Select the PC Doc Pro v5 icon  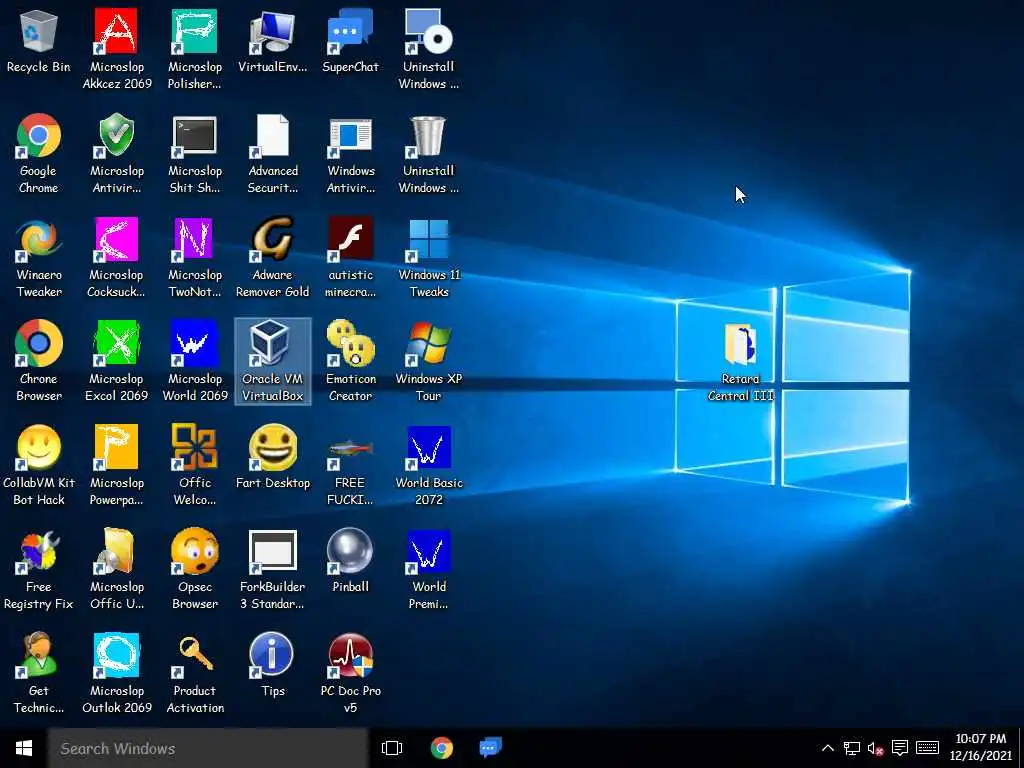(x=350, y=655)
